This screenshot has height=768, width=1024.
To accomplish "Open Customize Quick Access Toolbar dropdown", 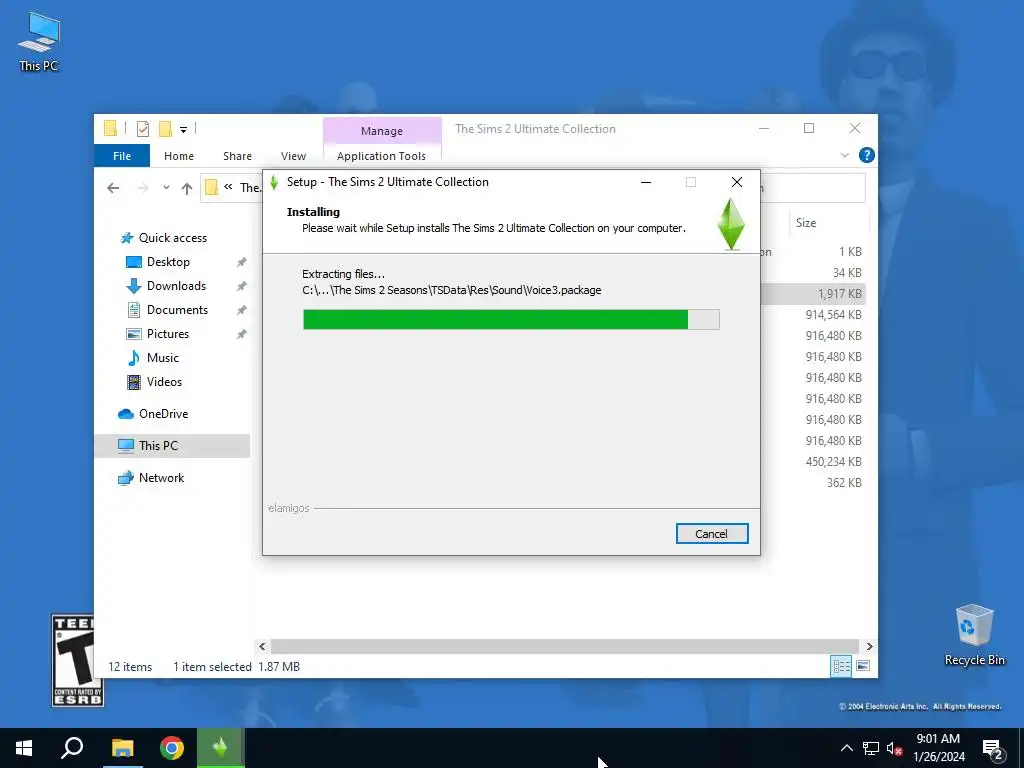I will [184, 129].
